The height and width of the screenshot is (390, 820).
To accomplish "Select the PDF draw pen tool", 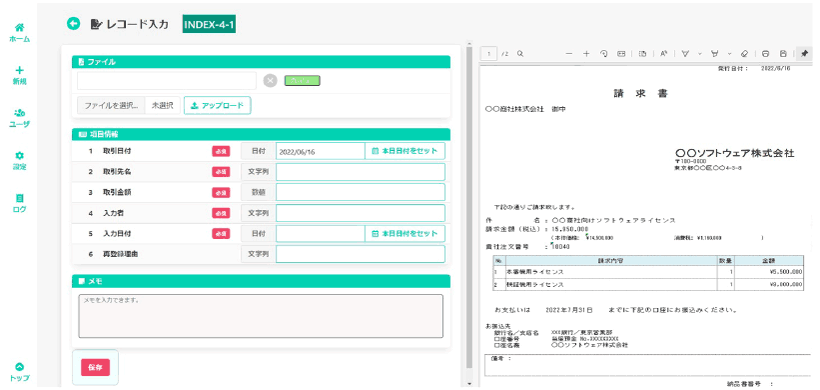I will pyautogui.click(x=685, y=53).
